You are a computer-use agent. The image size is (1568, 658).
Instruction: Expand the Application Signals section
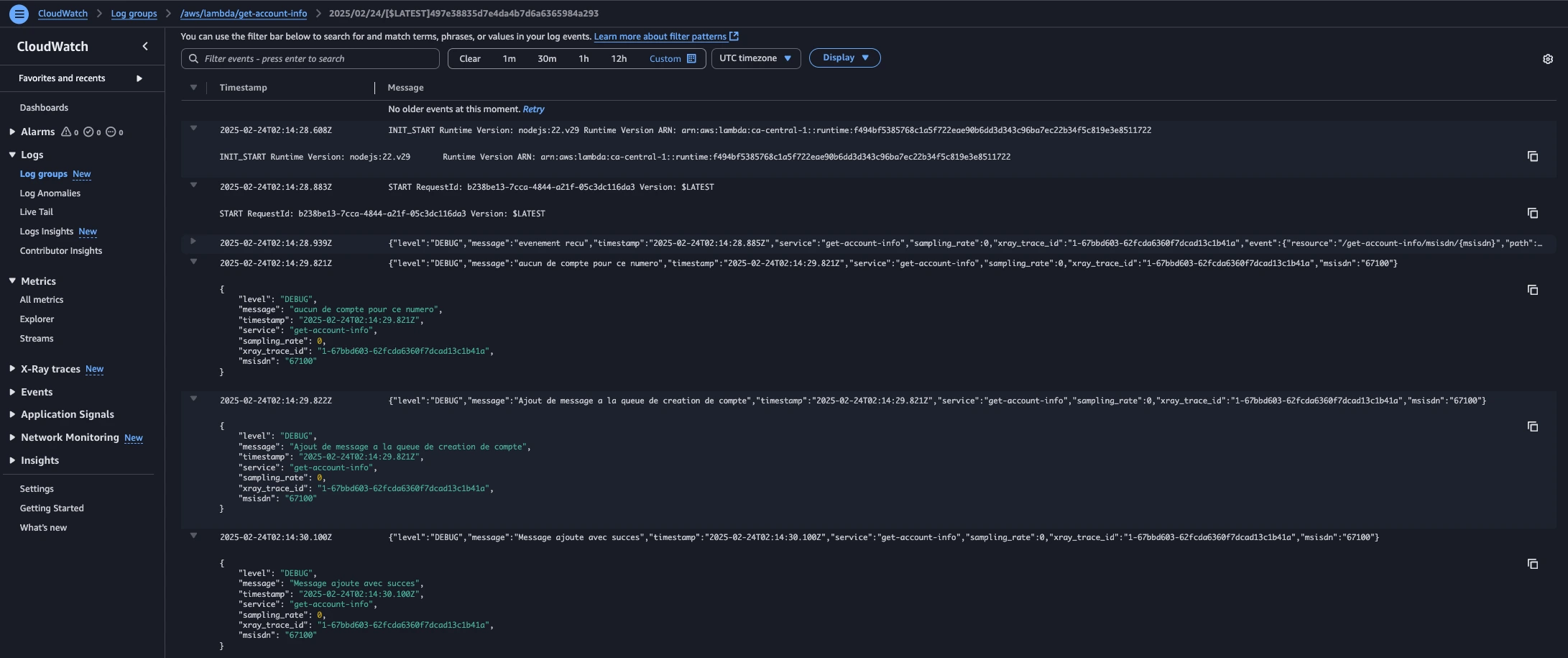click(12, 414)
